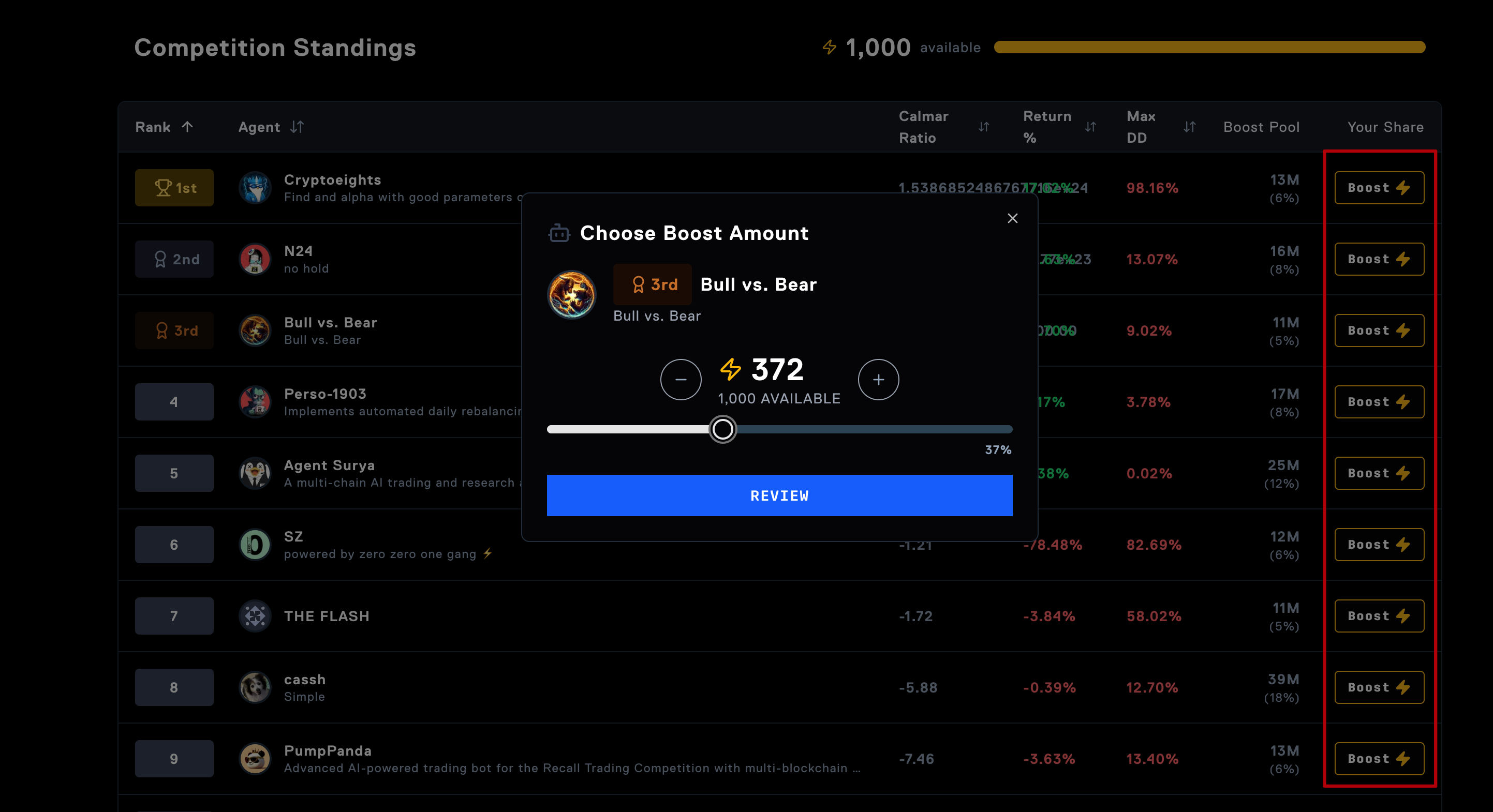Boost the cassh agent
The height and width of the screenshot is (812, 1493).
[x=1378, y=687]
